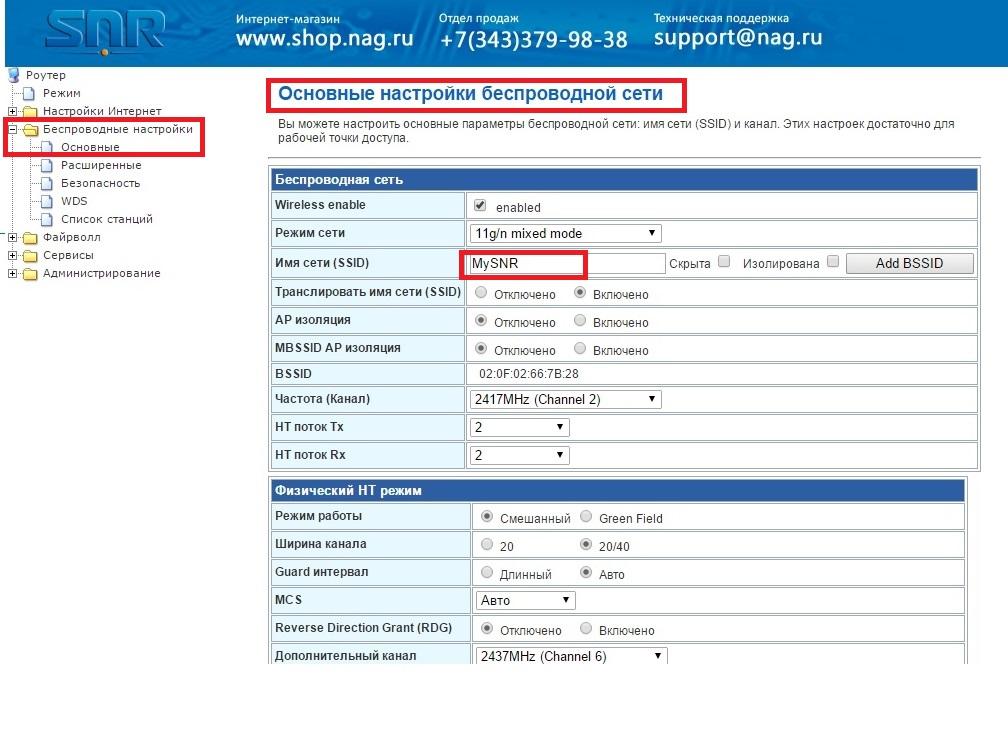Viewport: 1008px width, 729px height.
Task: Click the SNR logo in header
Action: (105, 33)
